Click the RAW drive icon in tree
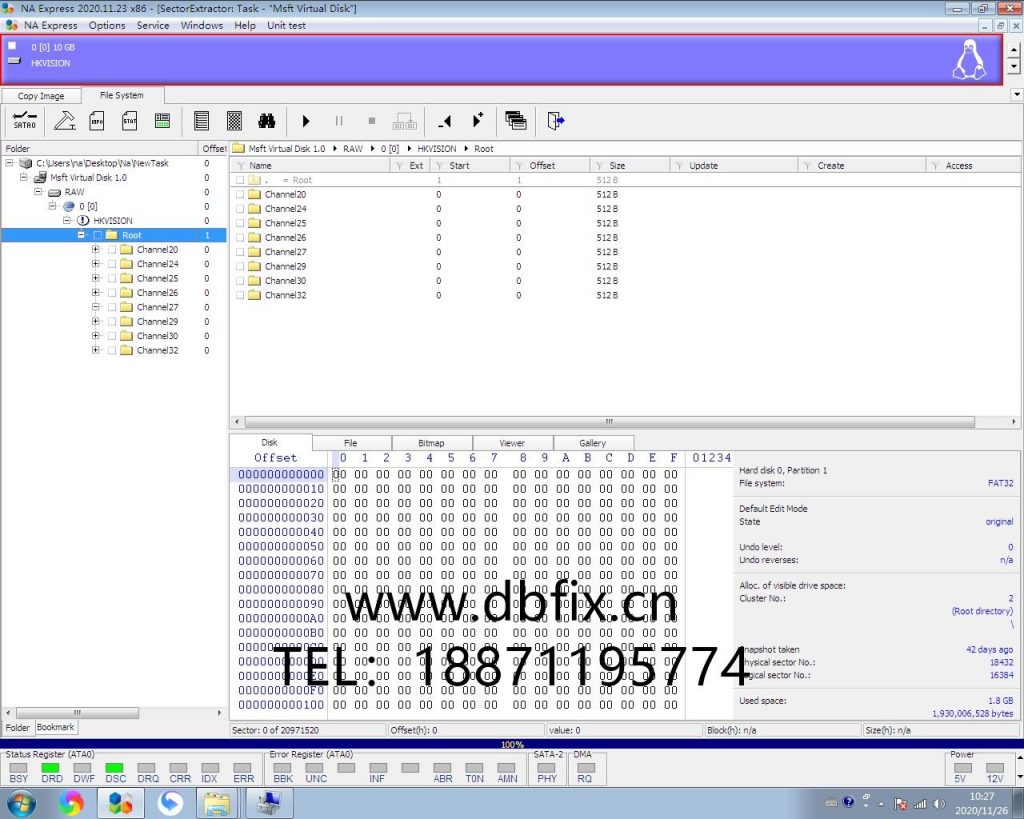1024x819 pixels. [x=54, y=192]
